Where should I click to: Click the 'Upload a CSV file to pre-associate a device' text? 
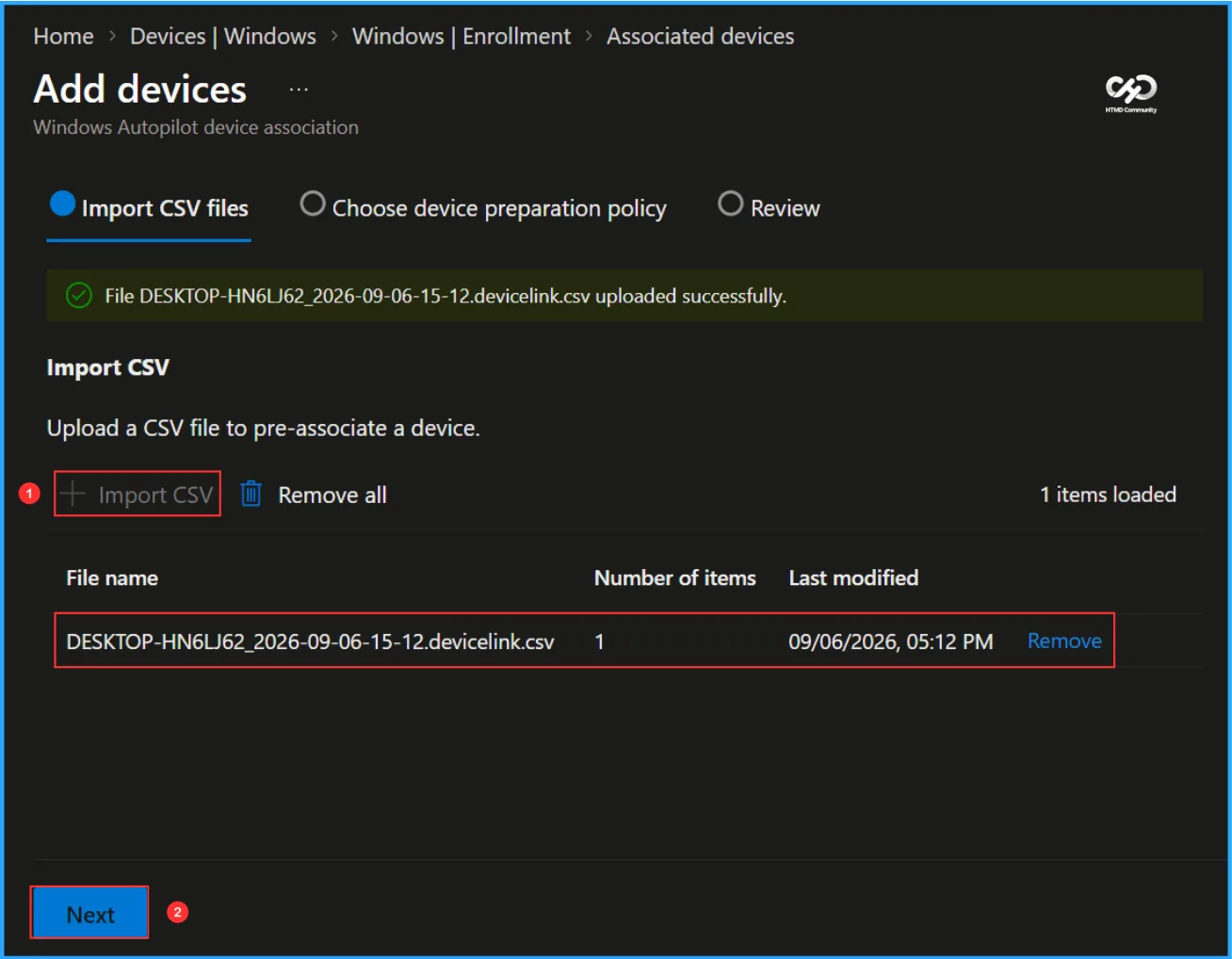coord(263,428)
